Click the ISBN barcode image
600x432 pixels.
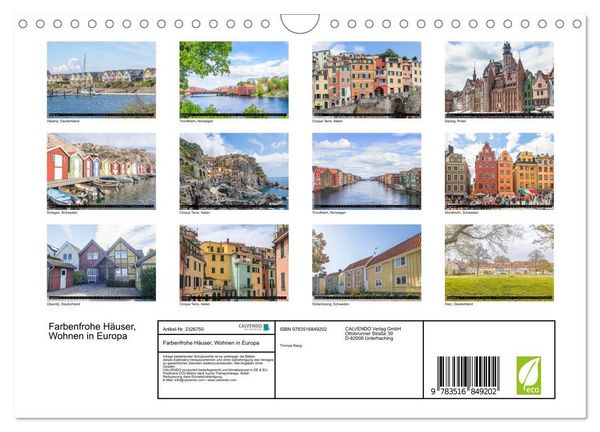pyautogui.click(x=468, y=372)
